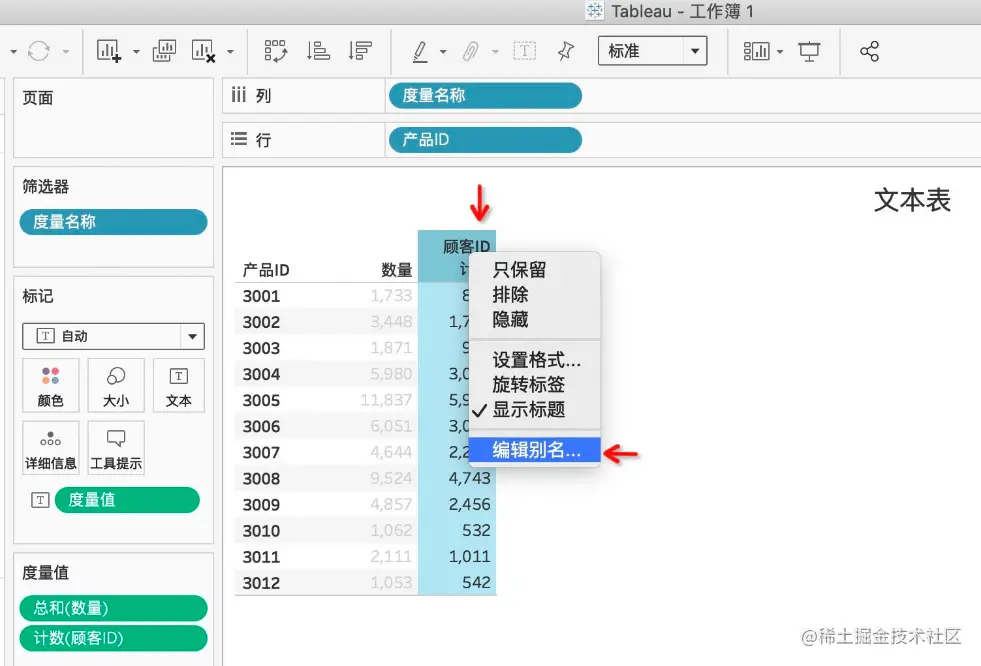Choose 只保留 from the context menu
The height and width of the screenshot is (666, 981).
pyautogui.click(x=534, y=270)
